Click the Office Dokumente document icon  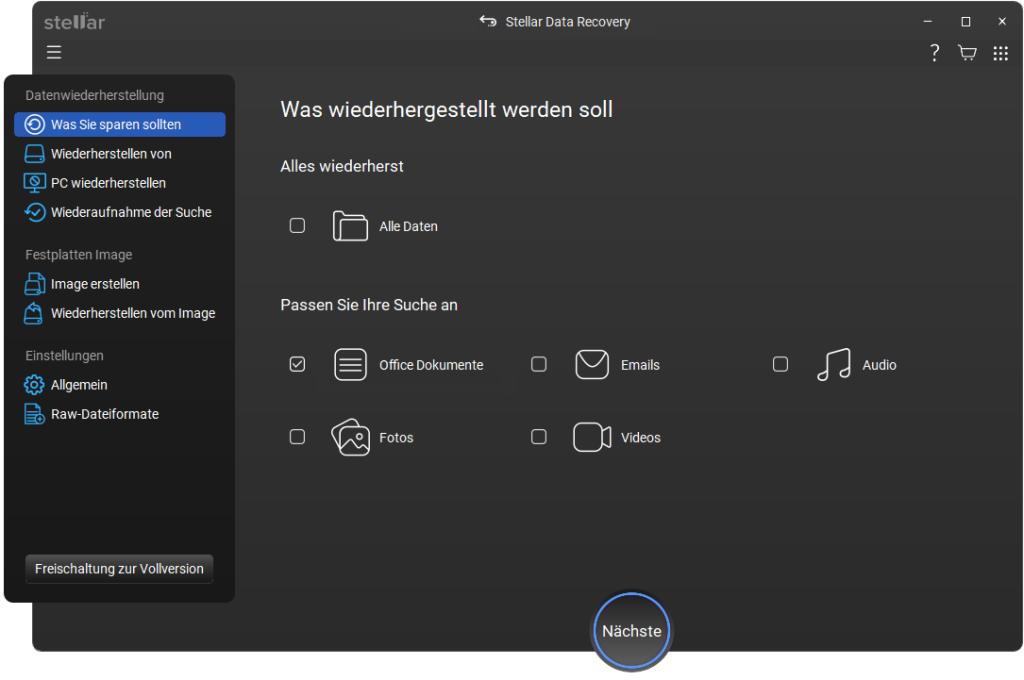point(350,365)
